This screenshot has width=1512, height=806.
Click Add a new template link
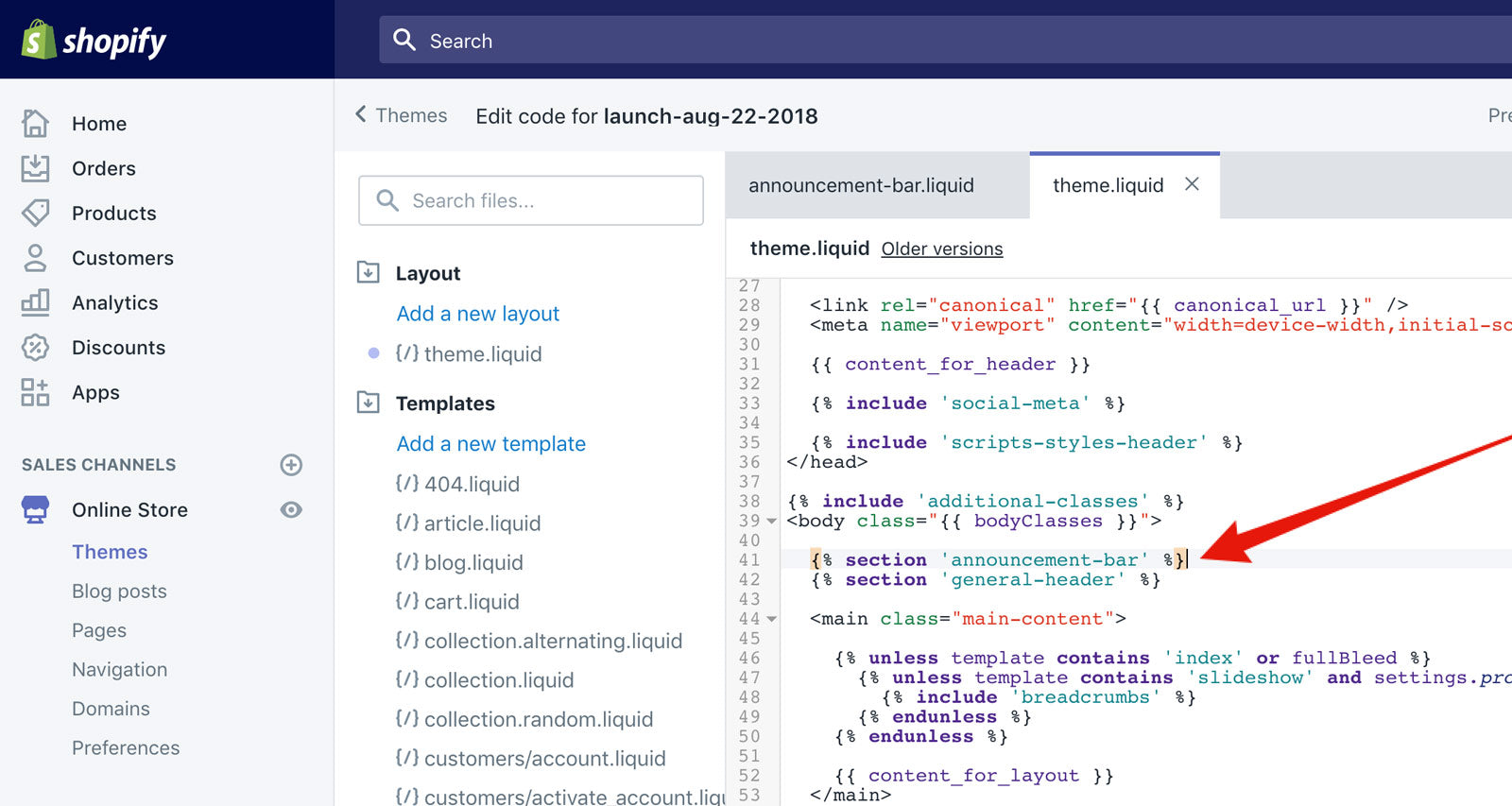491,443
